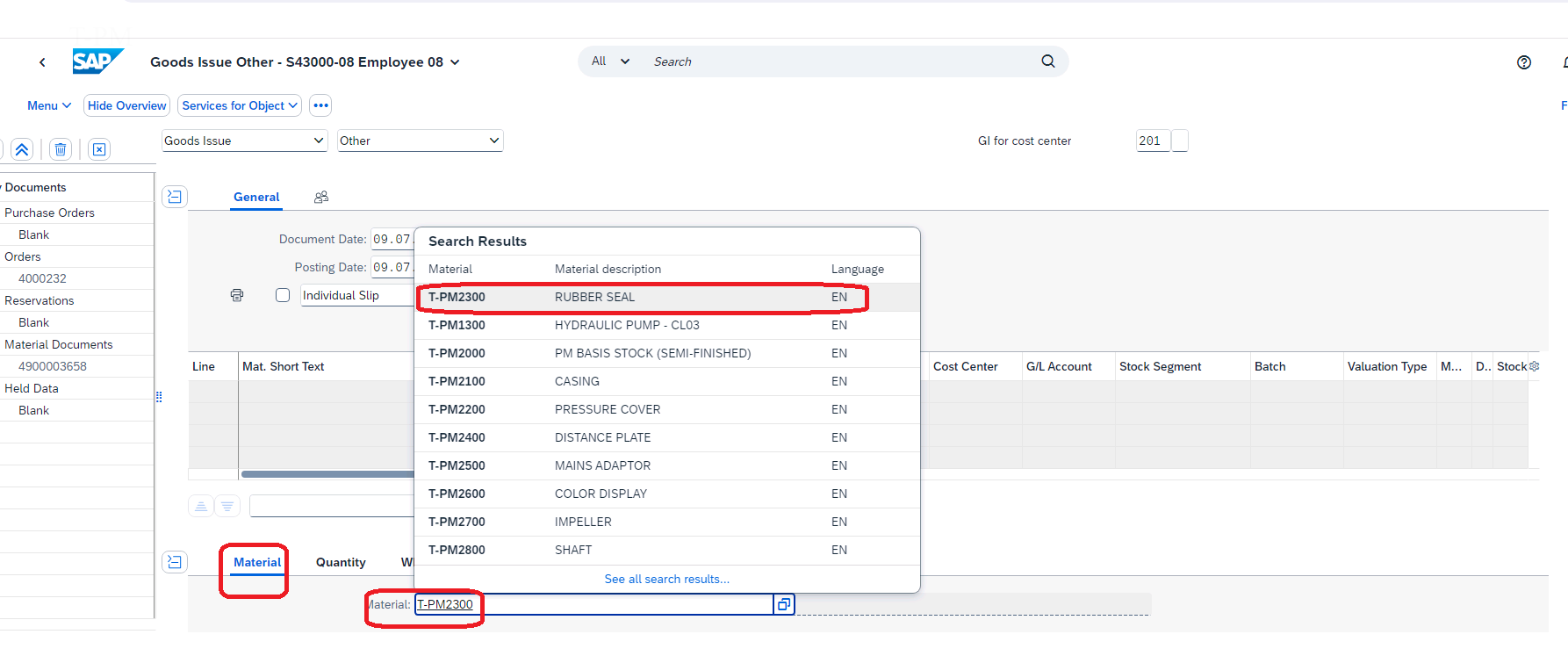This screenshot has width=1568, height=656.
Task: Open the help question mark icon
Action: [1523, 62]
